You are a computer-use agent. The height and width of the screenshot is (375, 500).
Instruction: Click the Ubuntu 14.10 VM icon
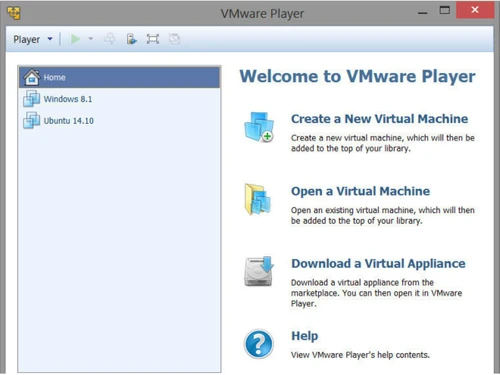click(32, 120)
